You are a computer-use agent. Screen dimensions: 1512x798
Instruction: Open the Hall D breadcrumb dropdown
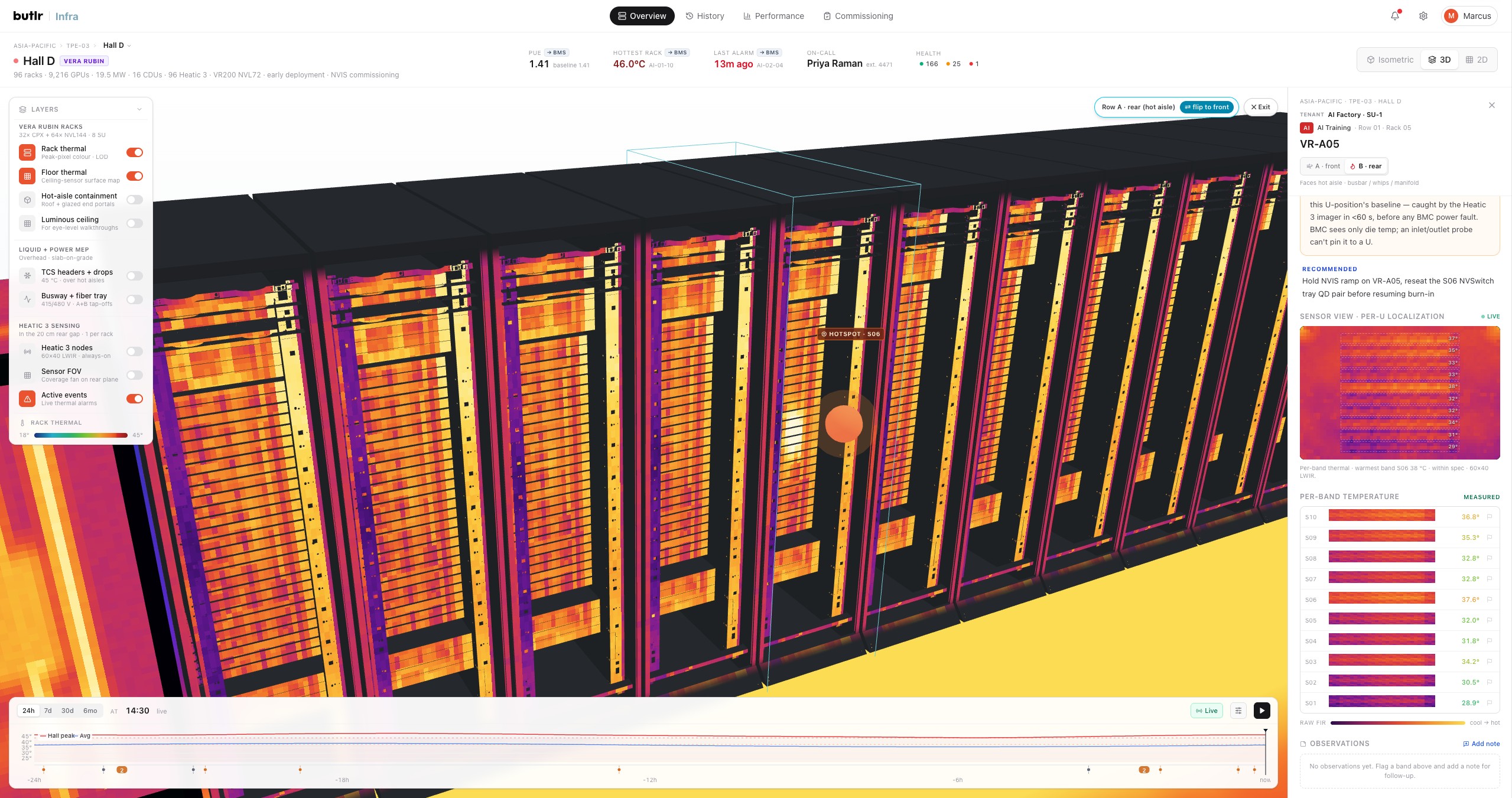tap(117, 45)
